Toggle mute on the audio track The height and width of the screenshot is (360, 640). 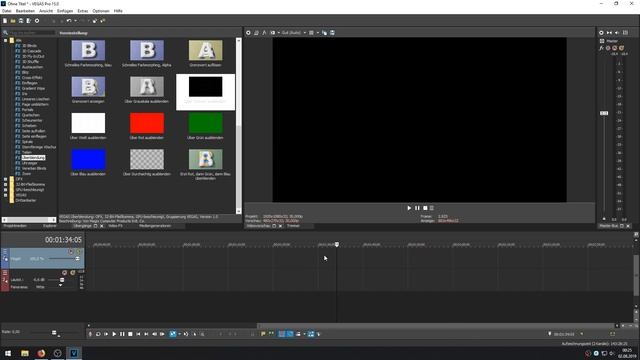tap(64, 273)
